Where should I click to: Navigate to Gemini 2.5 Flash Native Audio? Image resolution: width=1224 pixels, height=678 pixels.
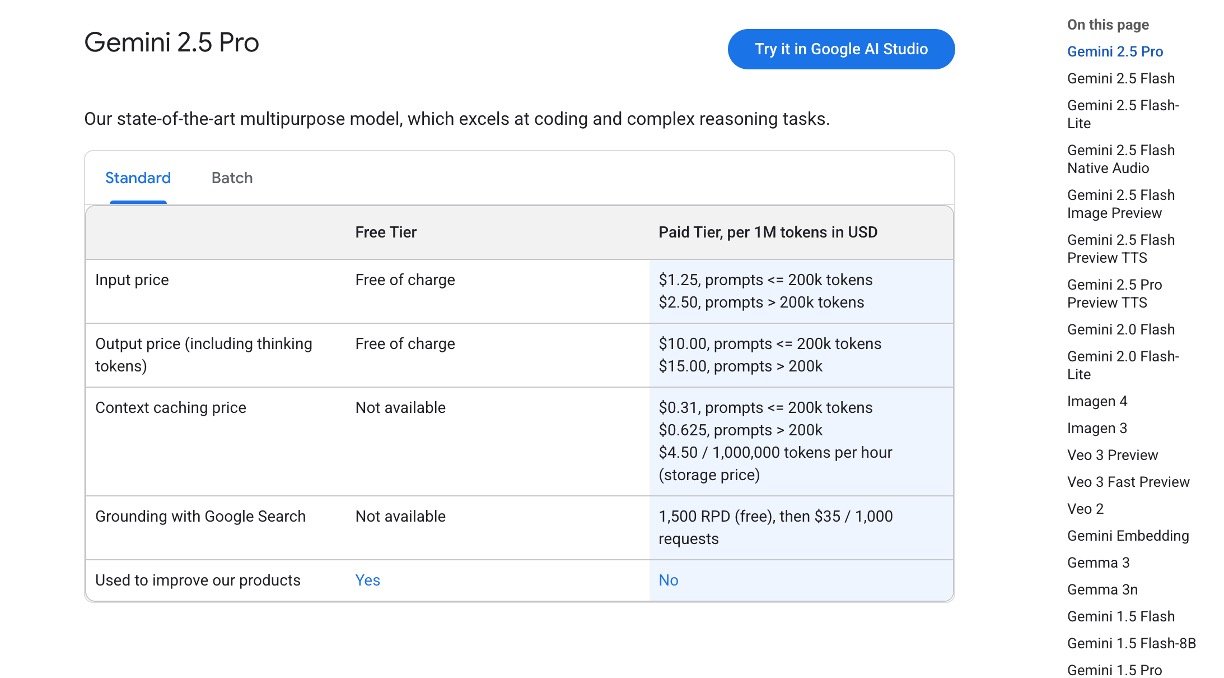(x=1121, y=159)
